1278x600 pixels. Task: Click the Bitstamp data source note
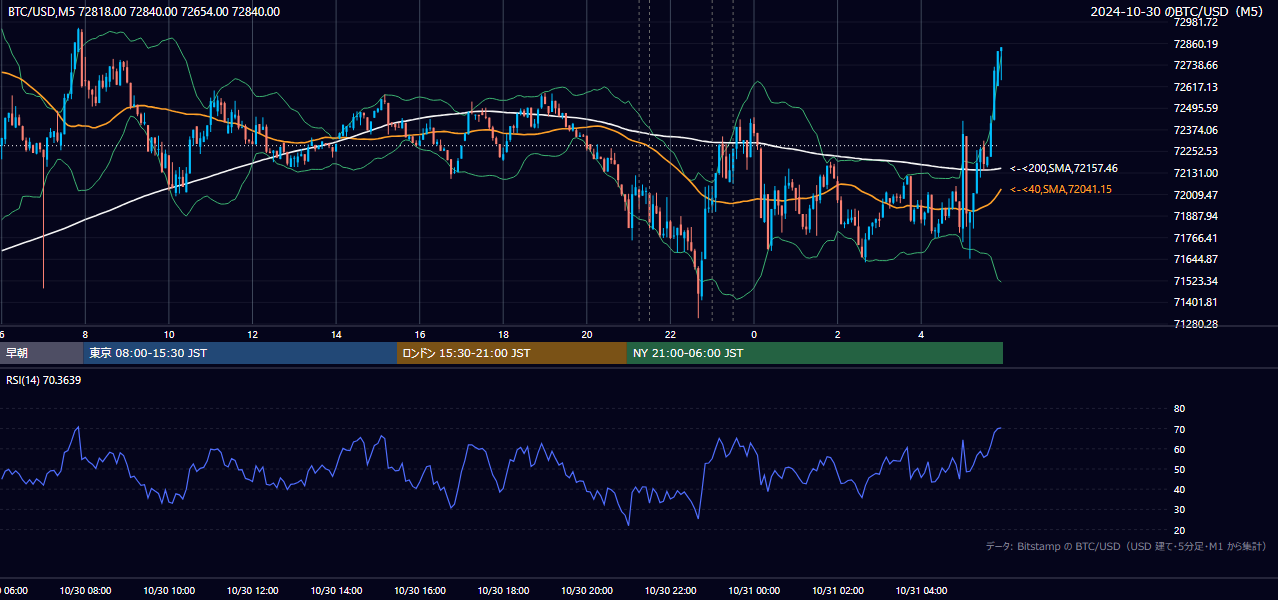(1126, 546)
